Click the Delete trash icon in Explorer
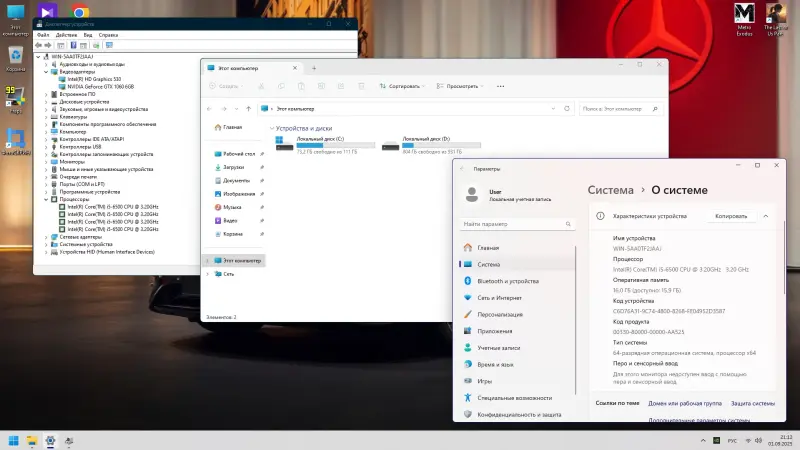The height and width of the screenshot is (450, 800). (x=361, y=86)
